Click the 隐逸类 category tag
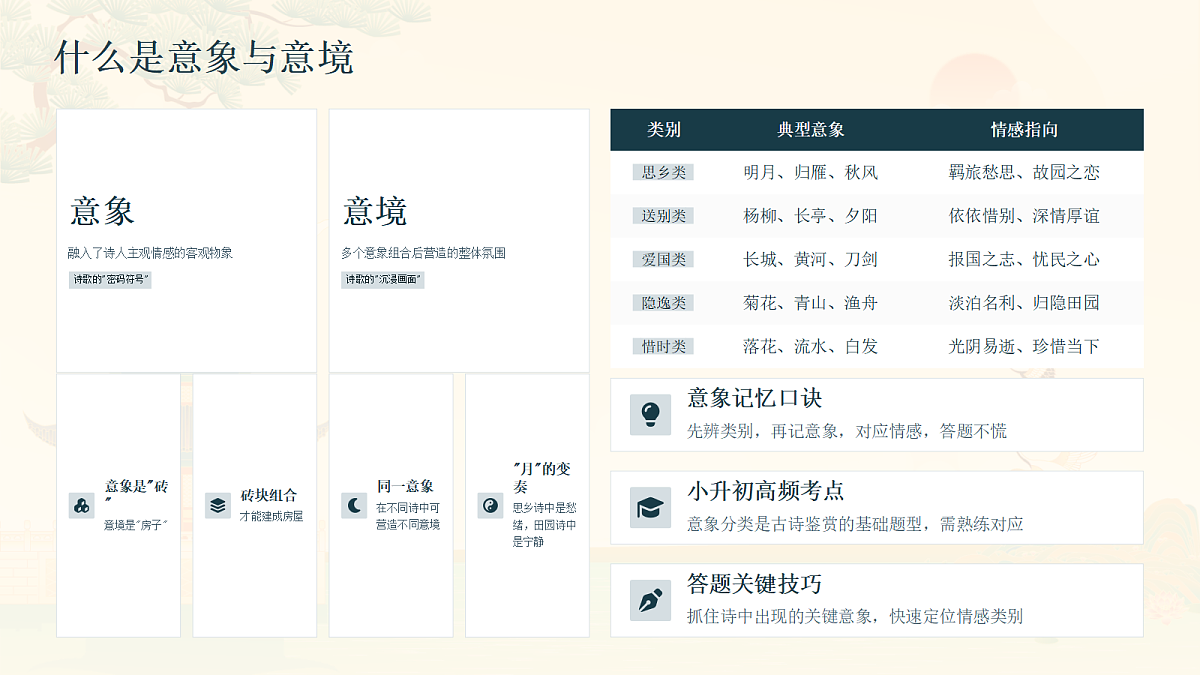Screen dimensions: 1200x675 click(x=664, y=303)
